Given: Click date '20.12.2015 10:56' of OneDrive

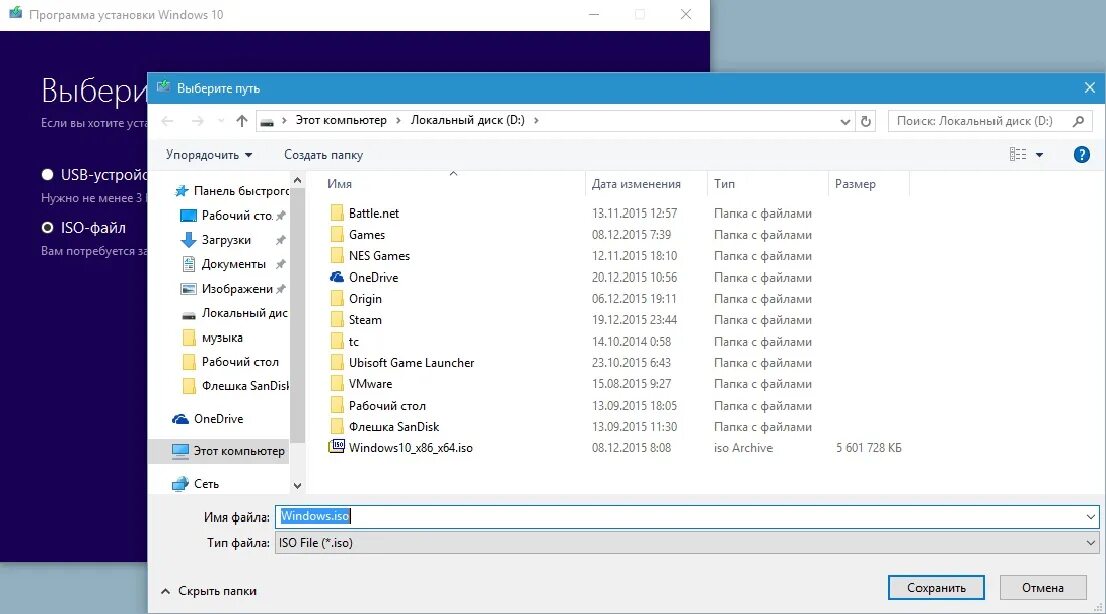Looking at the screenshot, I should tap(634, 277).
